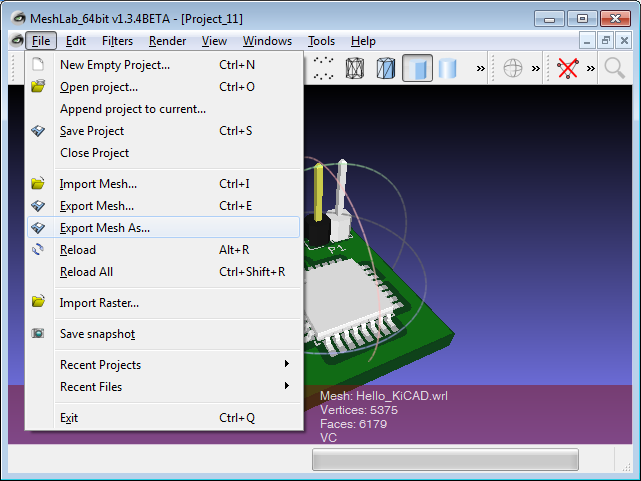The image size is (641, 481).
Task: Click the Faces: 6179 text
Action: 353,424
